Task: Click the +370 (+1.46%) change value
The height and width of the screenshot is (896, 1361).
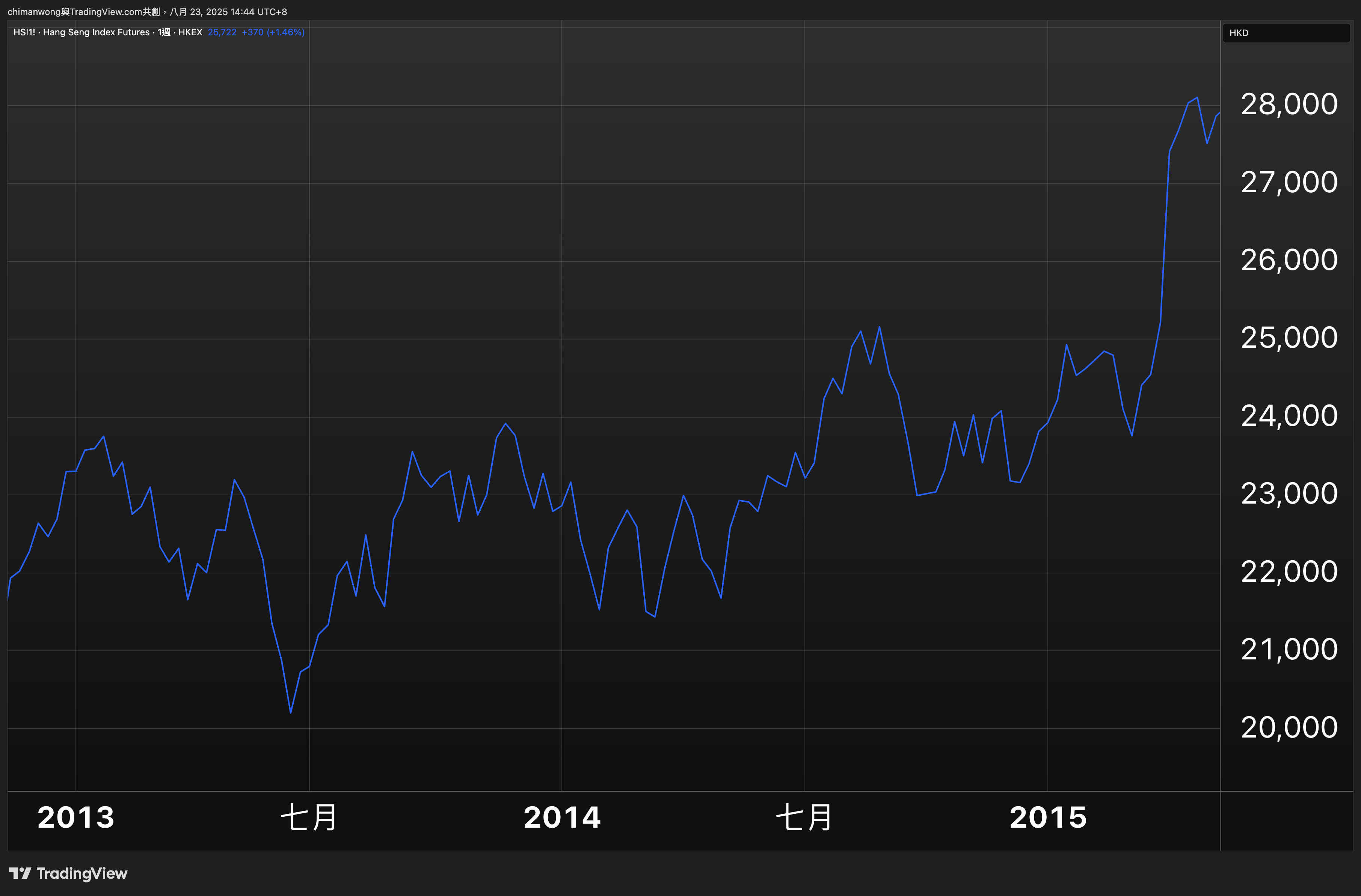Action: [273, 32]
